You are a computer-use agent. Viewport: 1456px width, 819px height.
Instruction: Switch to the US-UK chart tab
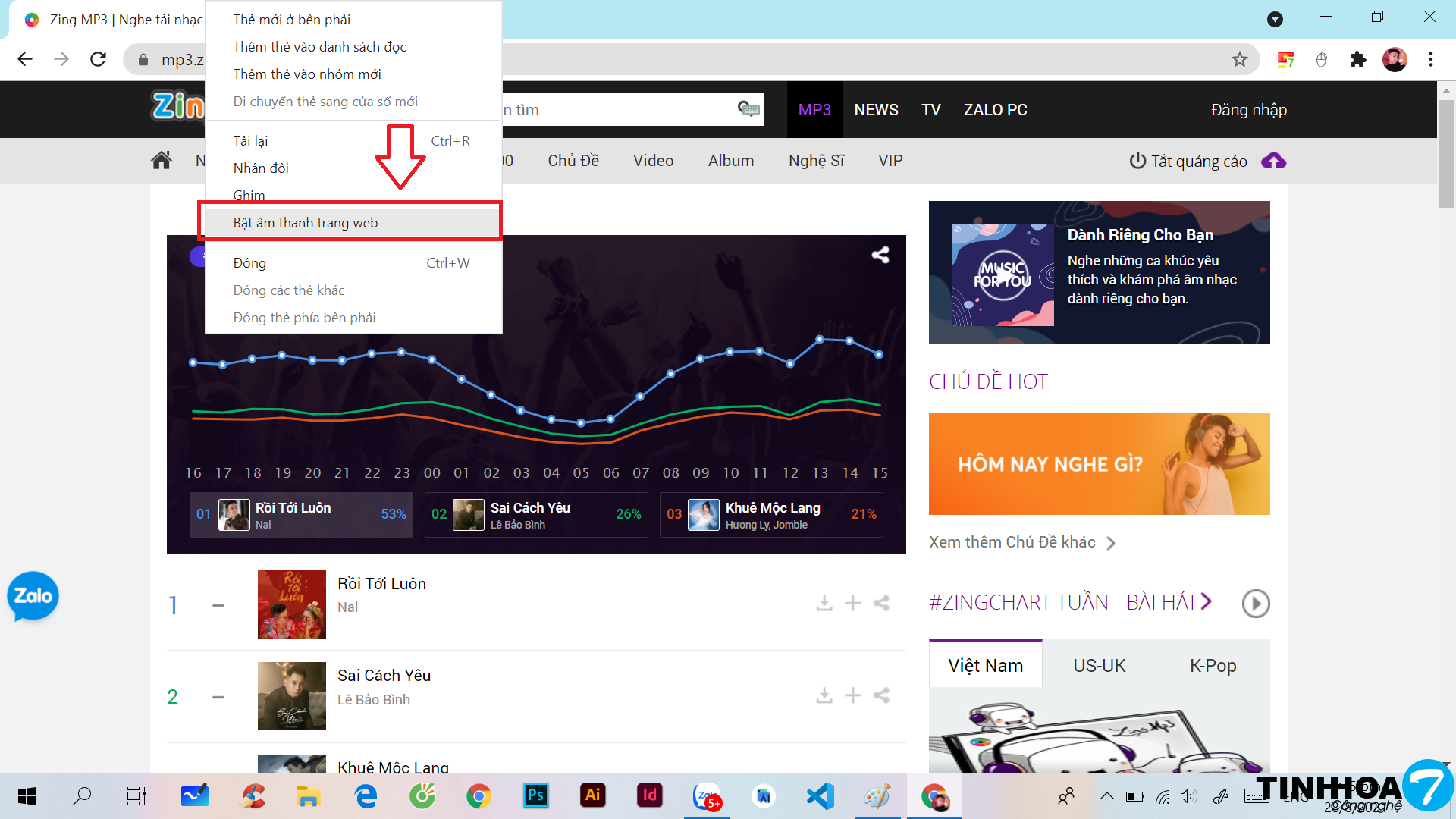pyautogui.click(x=1099, y=666)
